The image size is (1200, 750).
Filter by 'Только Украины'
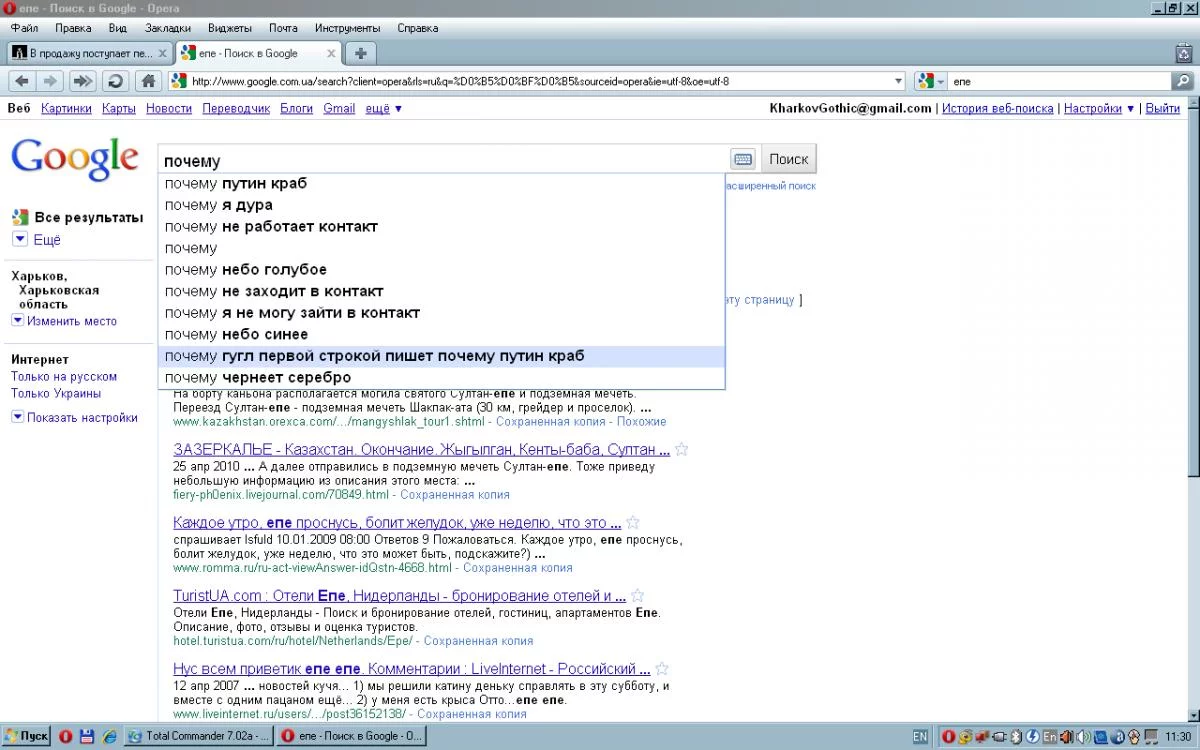point(56,393)
